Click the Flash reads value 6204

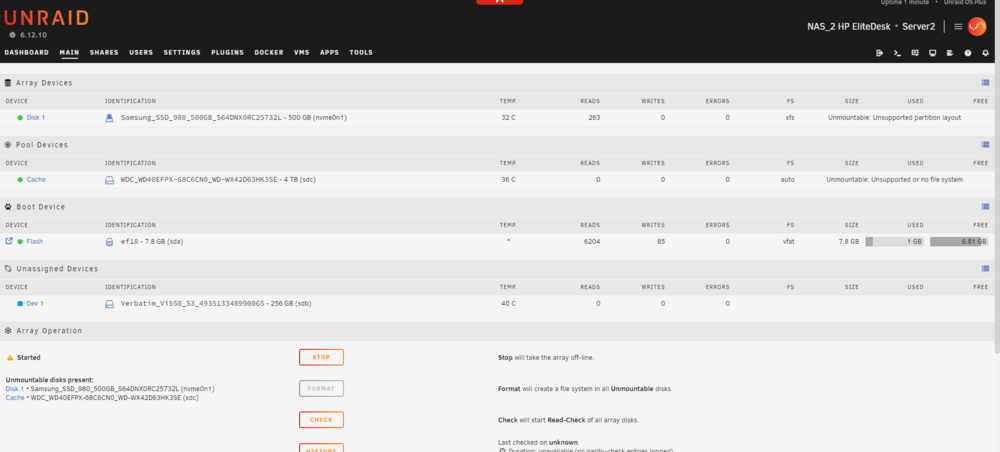pyautogui.click(x=591, y=242)
